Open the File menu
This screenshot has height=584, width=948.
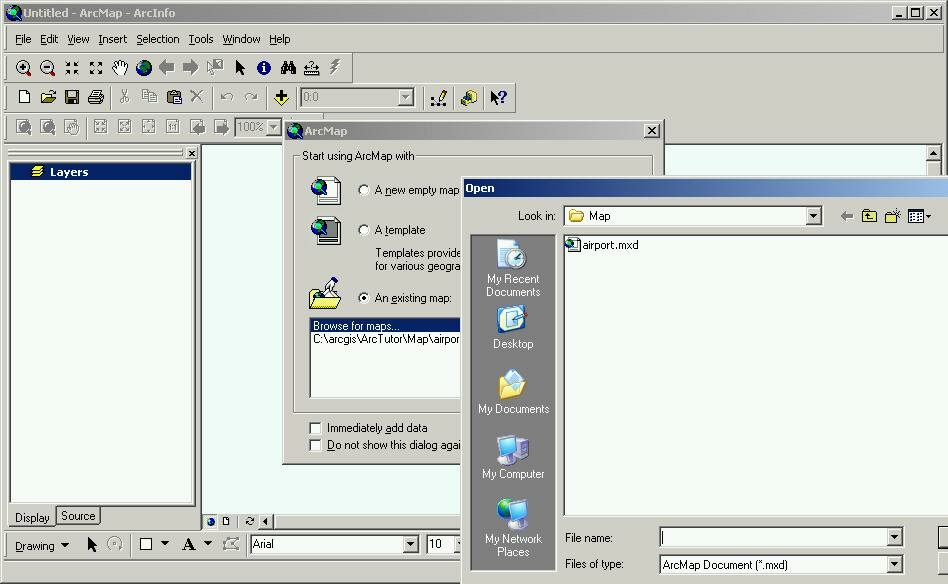tap(23, 39)
